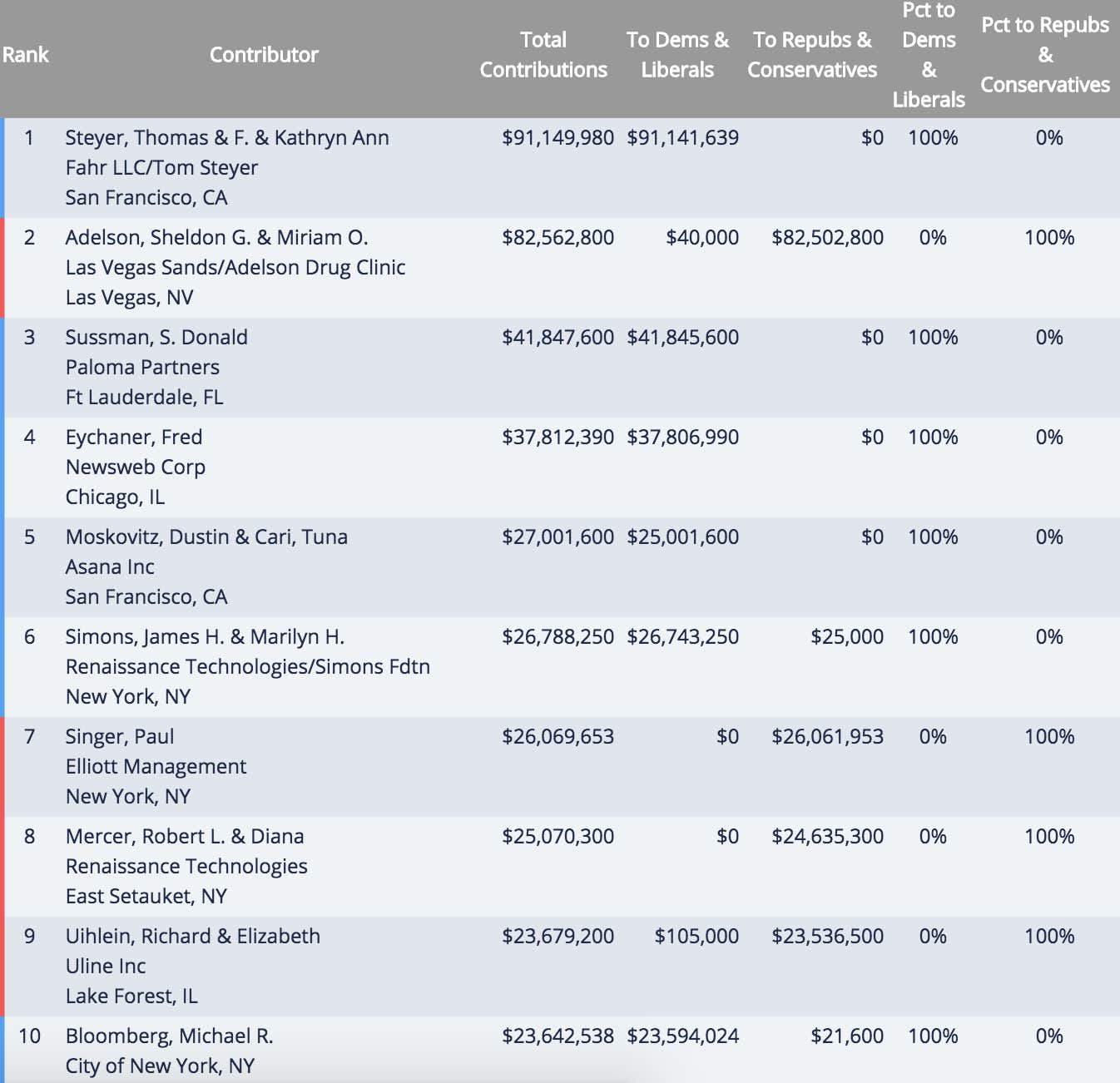Click the $21,600 Repubs amount
Screen dimensions: 1120x1083
(x=847, y=1036)
